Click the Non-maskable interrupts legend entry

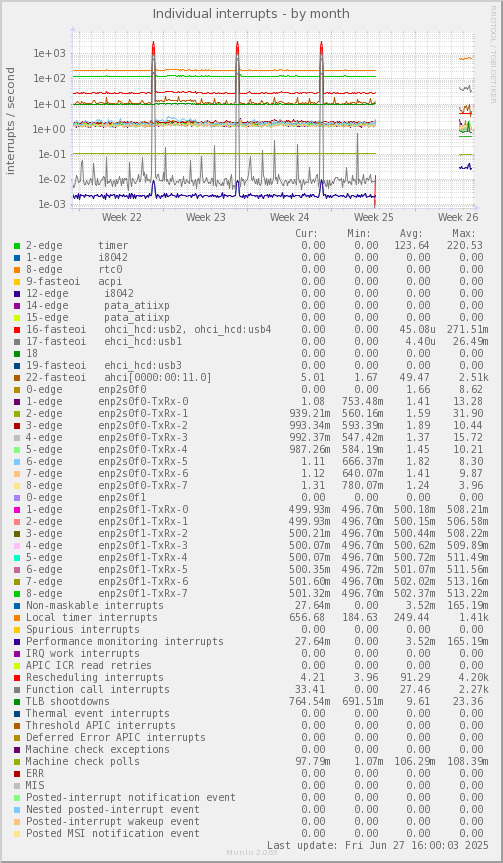pos(95,605)
